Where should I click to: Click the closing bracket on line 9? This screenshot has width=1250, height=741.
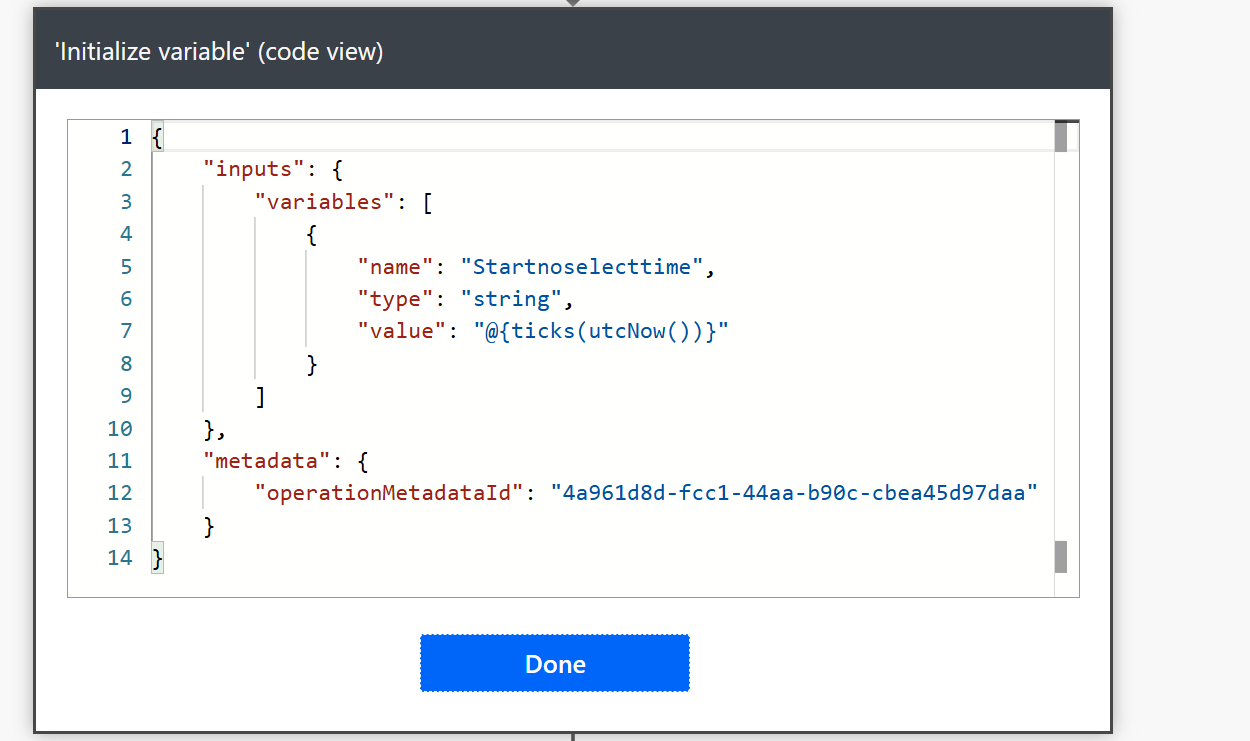[260, 396]
